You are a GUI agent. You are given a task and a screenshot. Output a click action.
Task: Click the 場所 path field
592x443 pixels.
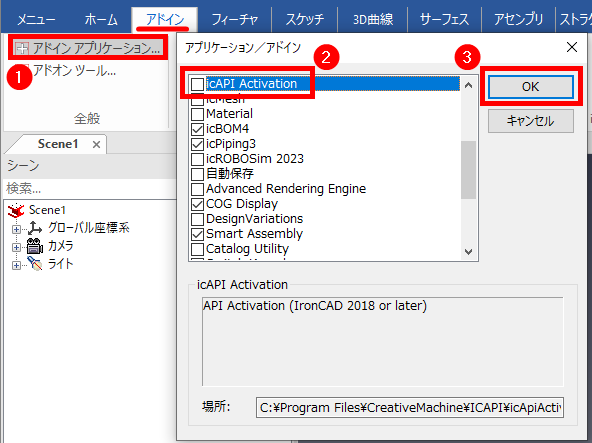tap(410, 407)
